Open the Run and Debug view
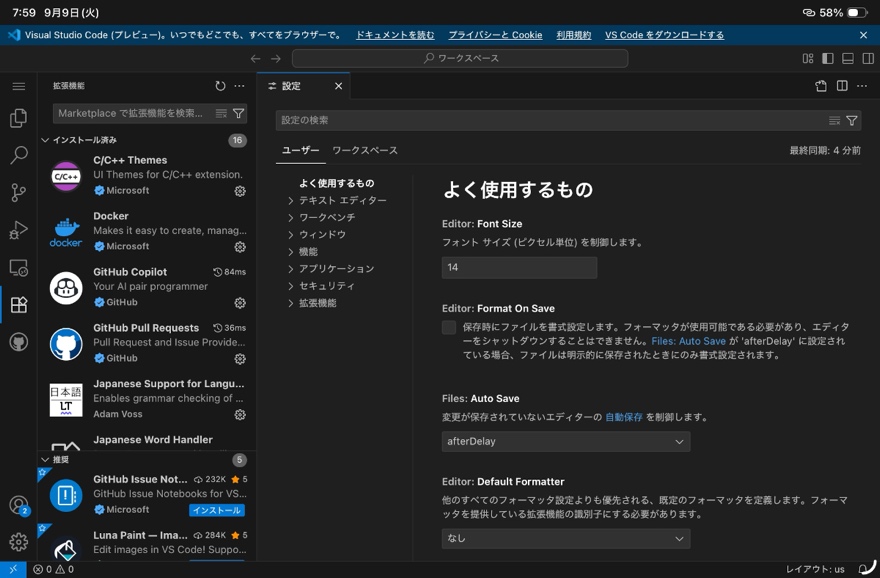 (x=19, y=230)
